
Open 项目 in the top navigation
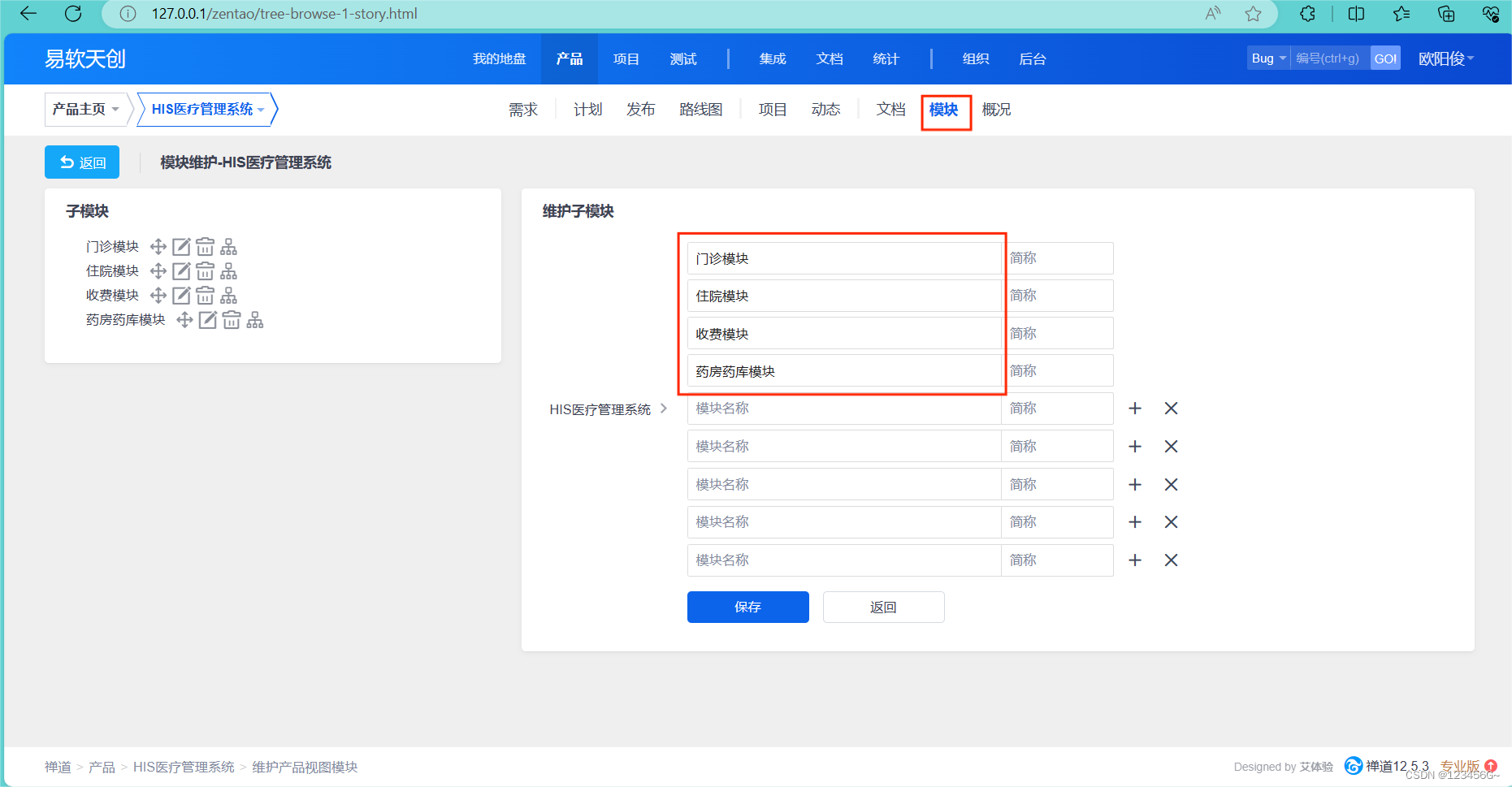tap(626, 58)
